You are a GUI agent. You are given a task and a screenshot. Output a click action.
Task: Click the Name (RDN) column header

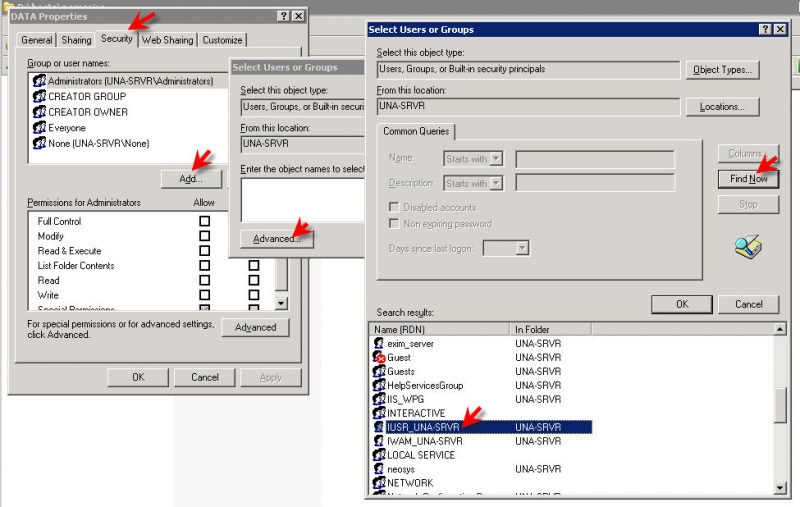click(x=439, y=329)
